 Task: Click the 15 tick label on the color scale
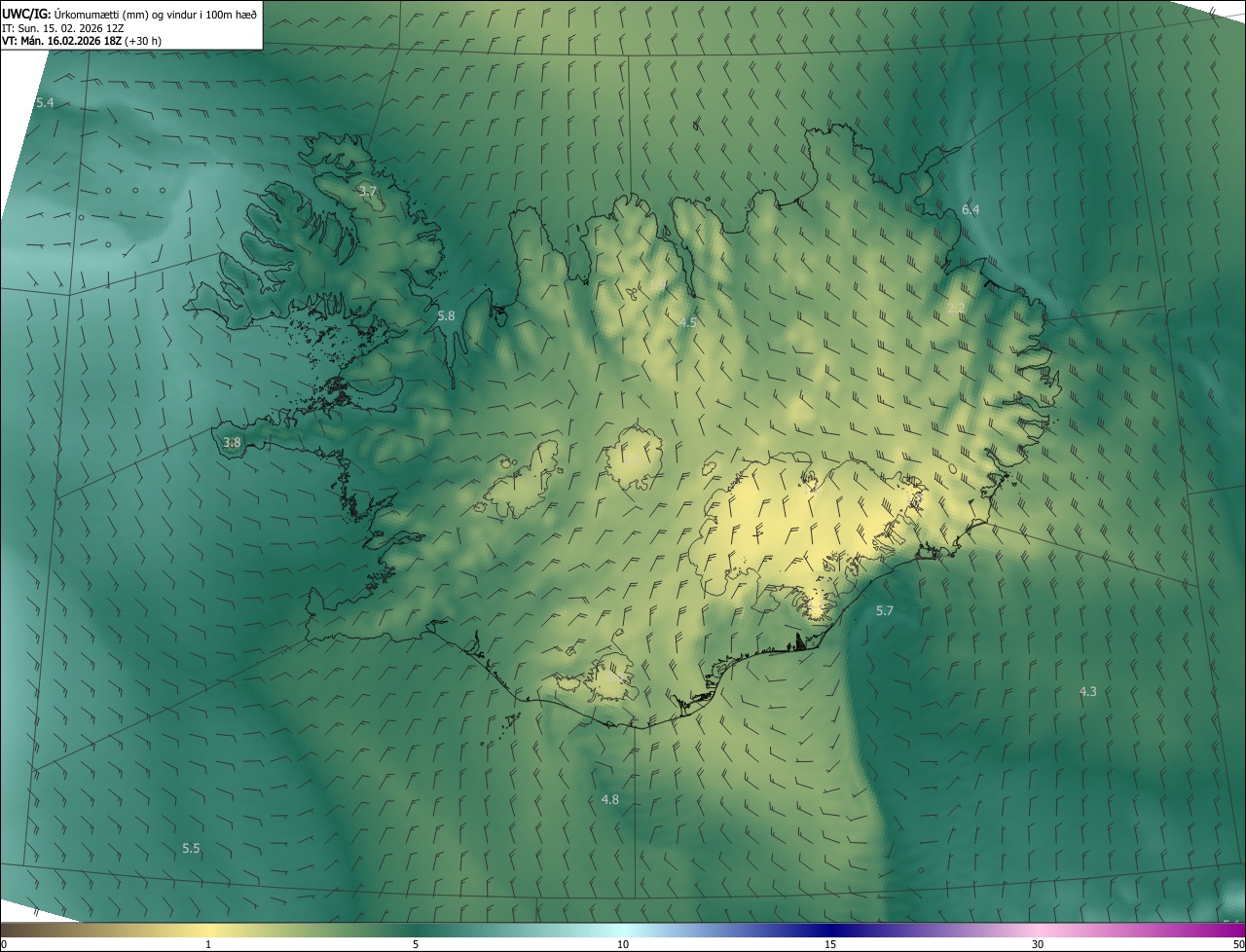tap(830, 944)
